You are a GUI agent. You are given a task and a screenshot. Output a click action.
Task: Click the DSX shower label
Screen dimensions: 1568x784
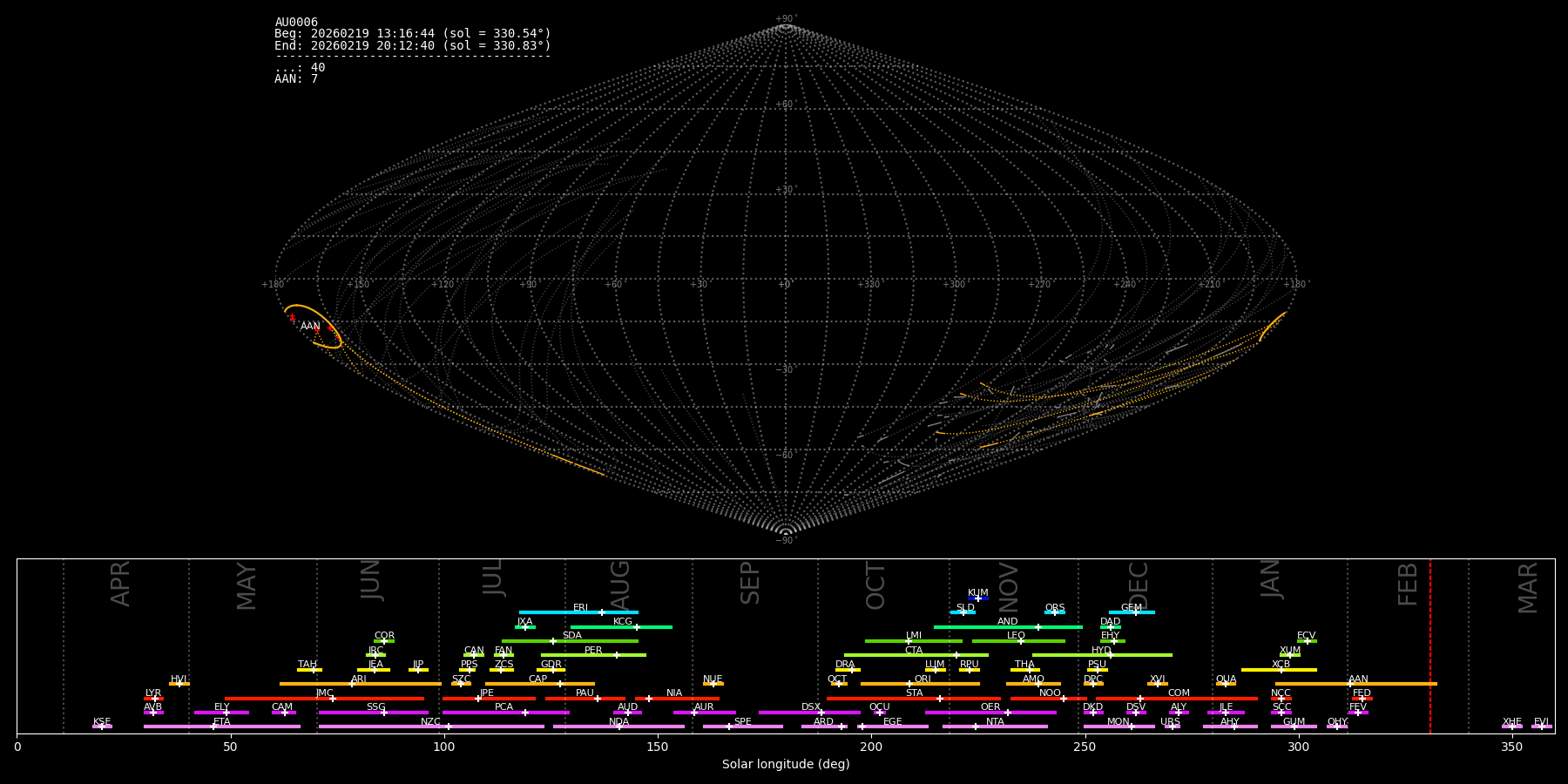click(811, 707)
